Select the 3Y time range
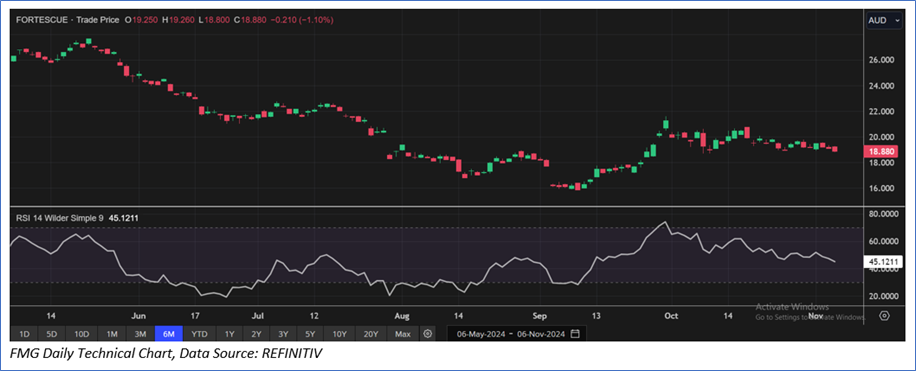Viewport: 916px width, 371px height. 283,334
